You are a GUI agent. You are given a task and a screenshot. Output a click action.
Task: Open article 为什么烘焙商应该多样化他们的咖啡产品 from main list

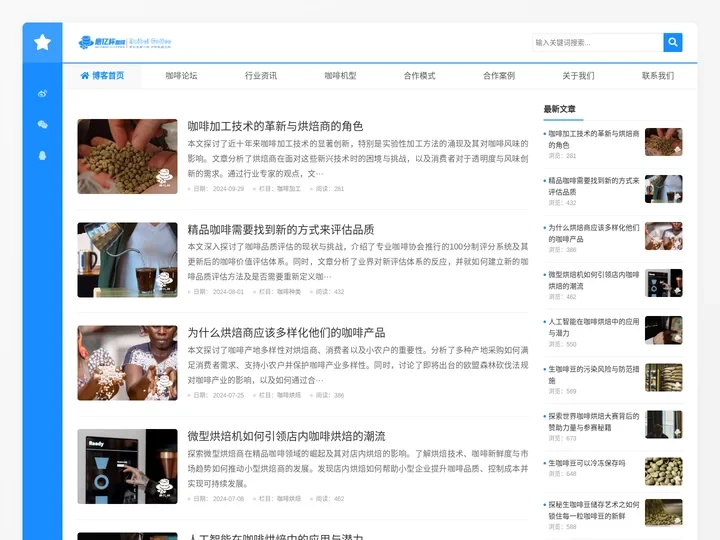(x=287, y=332)
